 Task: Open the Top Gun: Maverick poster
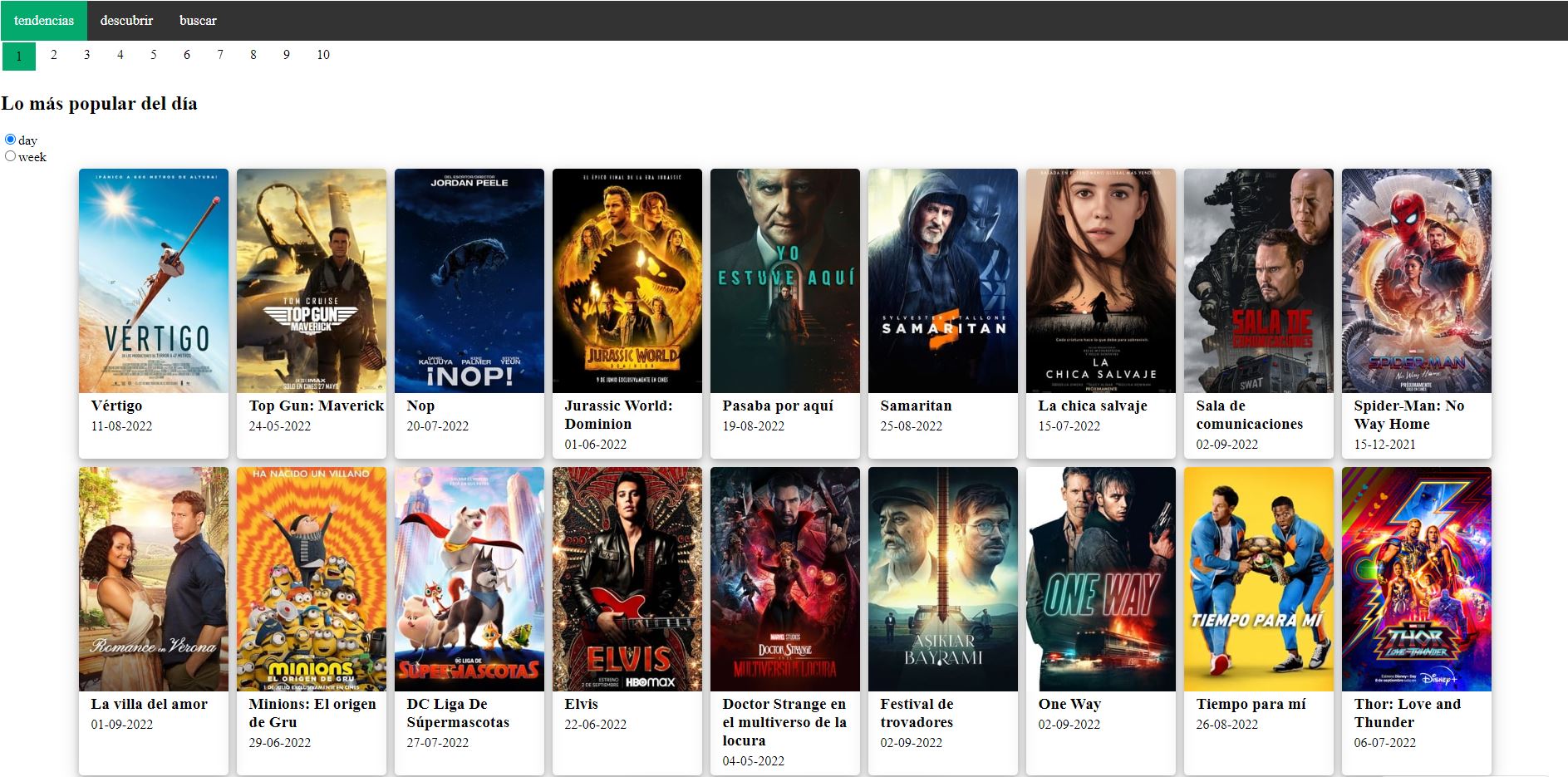click(311, 281)
